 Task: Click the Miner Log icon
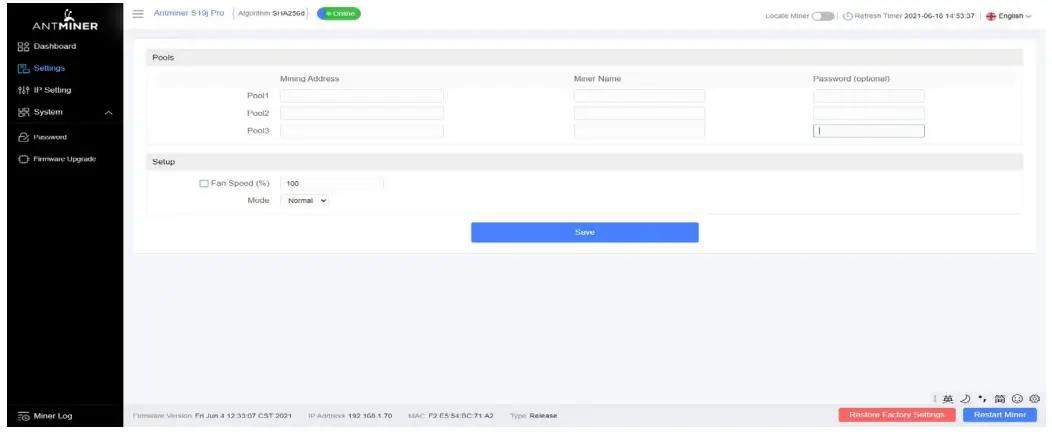tap(23, 416)
